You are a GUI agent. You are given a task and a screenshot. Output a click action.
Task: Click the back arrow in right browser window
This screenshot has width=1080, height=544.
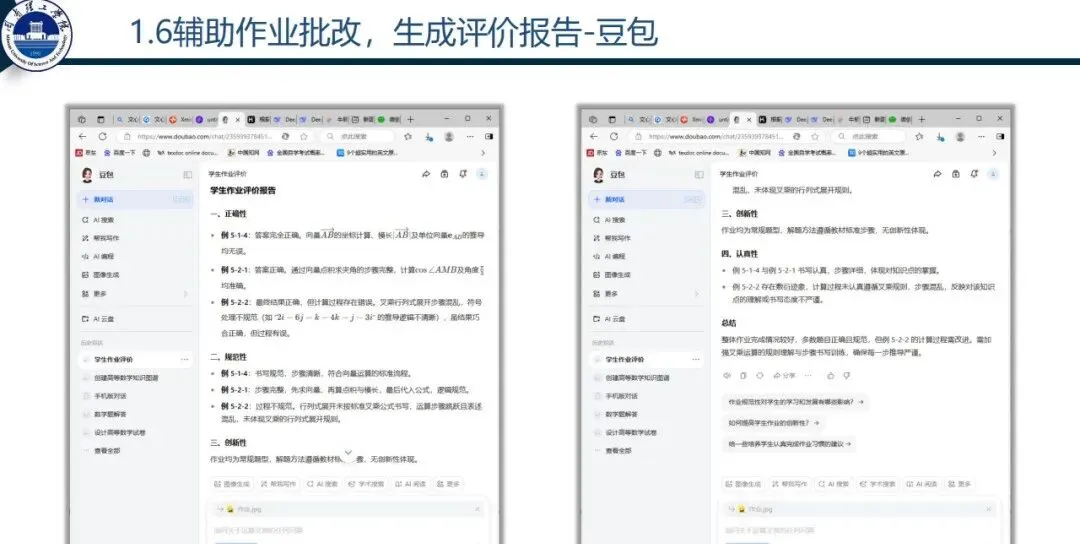click(x=594, y=136)
